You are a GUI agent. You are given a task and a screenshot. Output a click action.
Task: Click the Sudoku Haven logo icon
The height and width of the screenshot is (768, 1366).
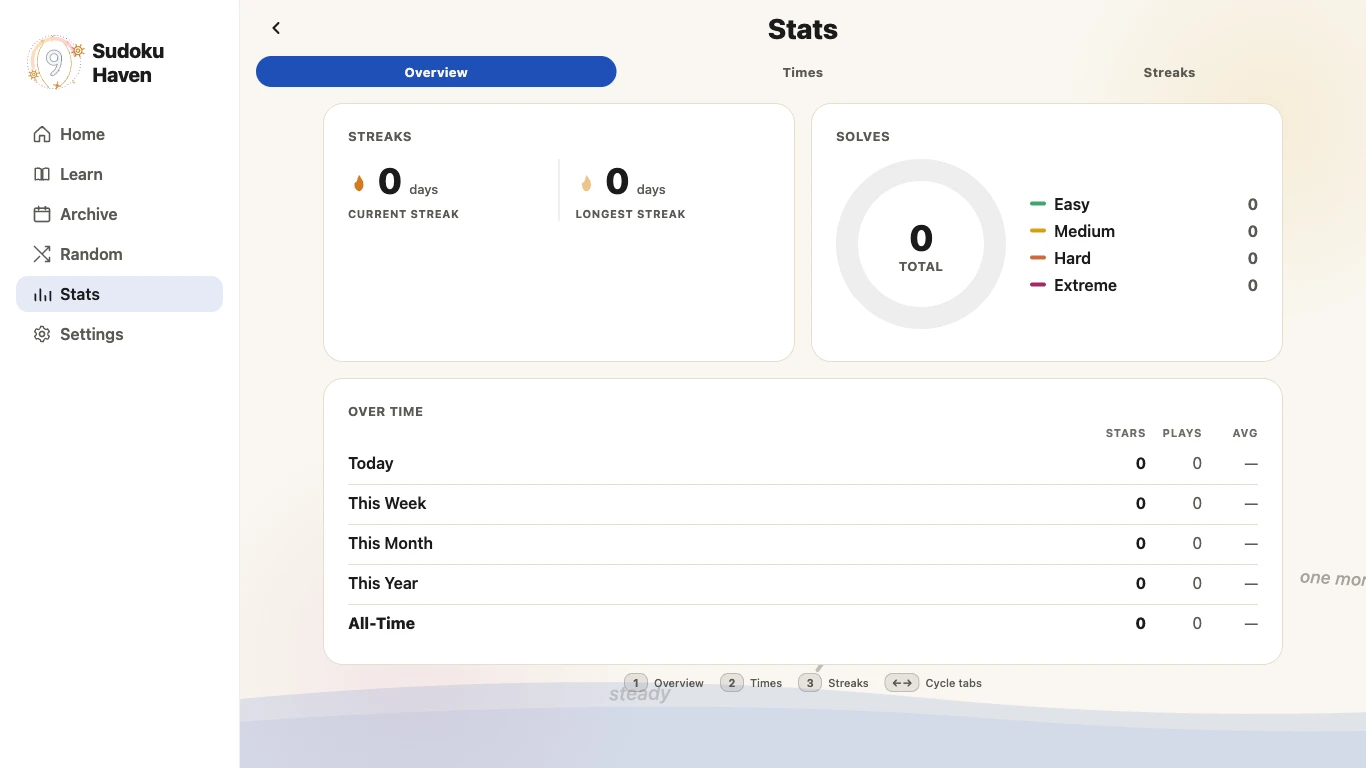(x=55, y=62)
